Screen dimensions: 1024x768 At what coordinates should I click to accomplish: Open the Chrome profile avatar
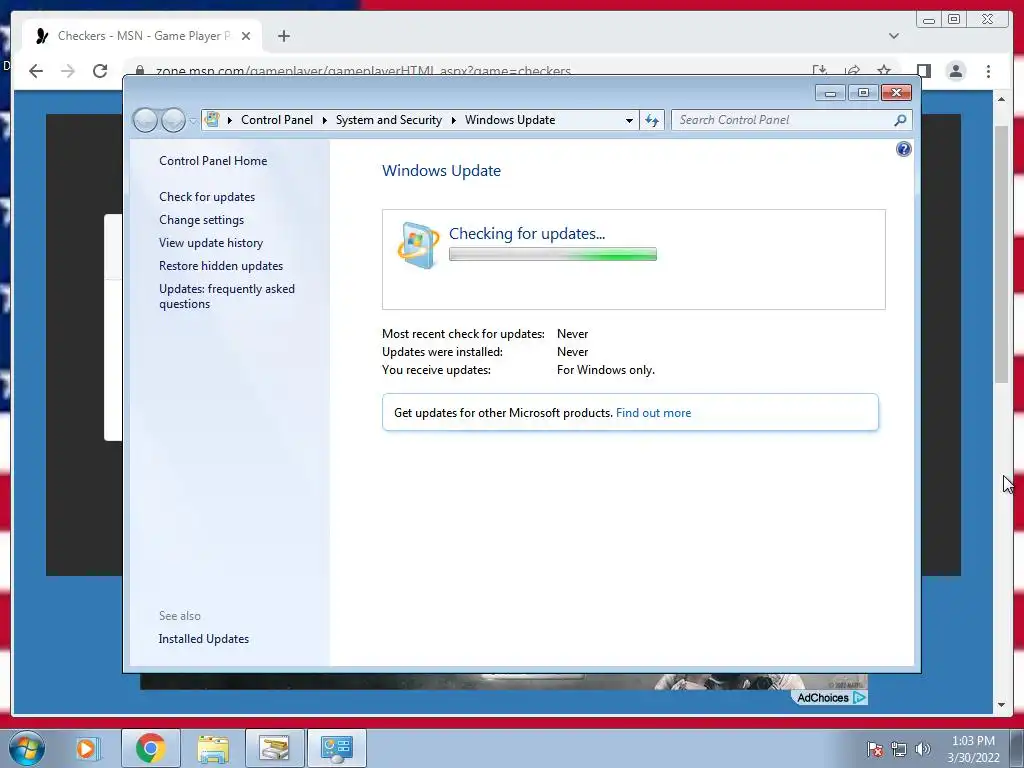(x=955, y=71)
